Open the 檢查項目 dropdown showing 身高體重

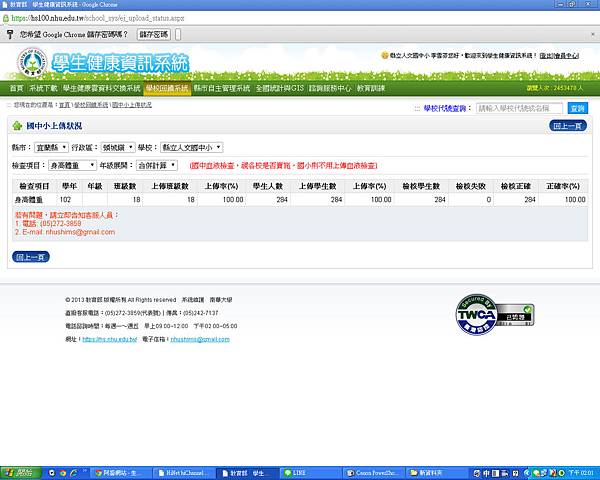pyautogui.click(x=72, y=165)
